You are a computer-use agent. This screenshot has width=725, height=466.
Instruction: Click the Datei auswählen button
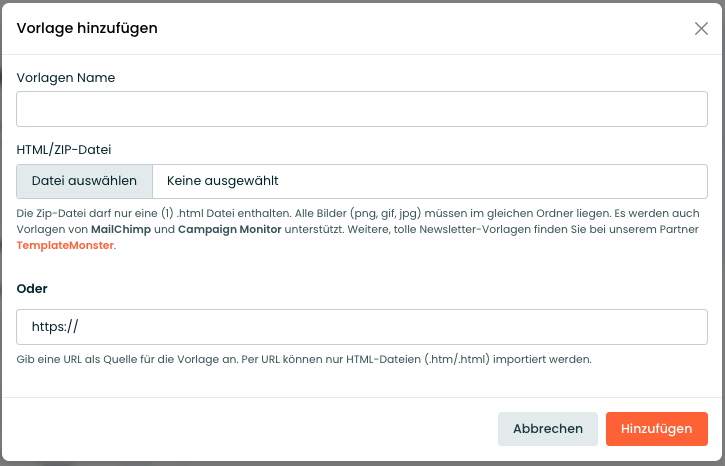(84, 181)
